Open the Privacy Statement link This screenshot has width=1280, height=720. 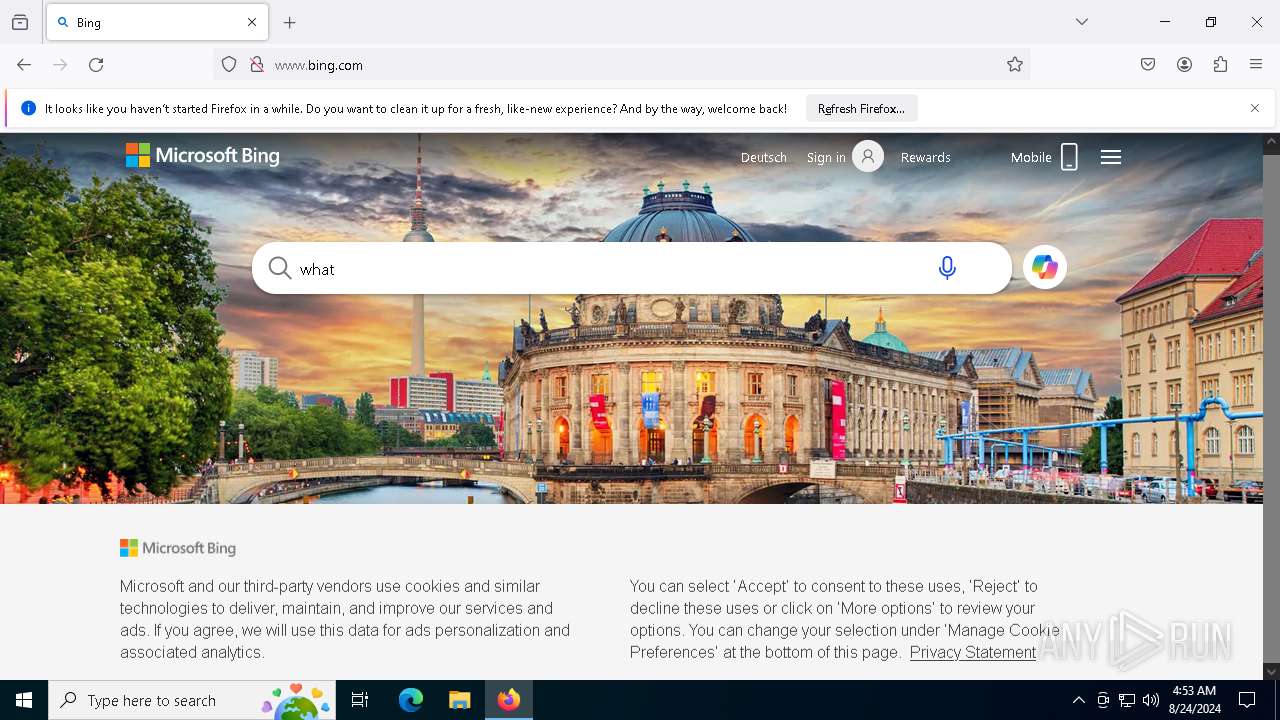tap(973, 652)
